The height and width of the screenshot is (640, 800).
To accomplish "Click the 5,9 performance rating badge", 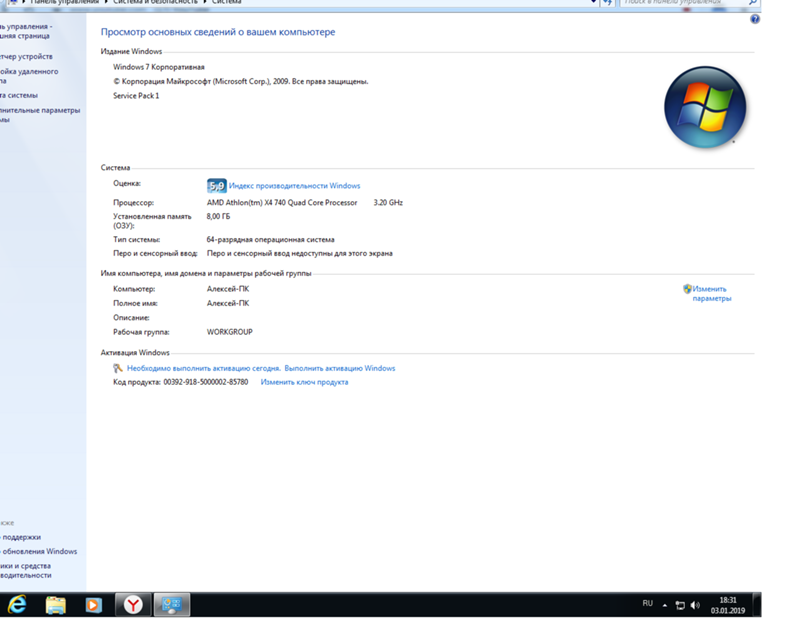I will [216, 186].
